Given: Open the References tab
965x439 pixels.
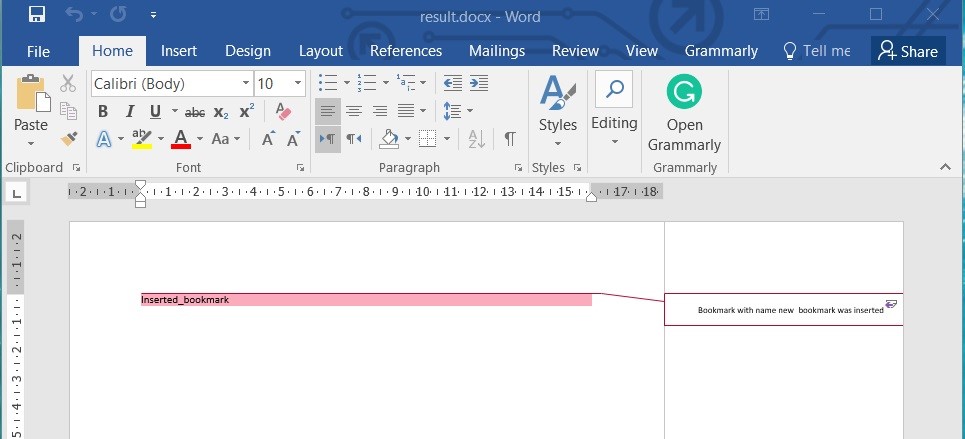Looking at the screenshot, I should (x=405, y=51).
